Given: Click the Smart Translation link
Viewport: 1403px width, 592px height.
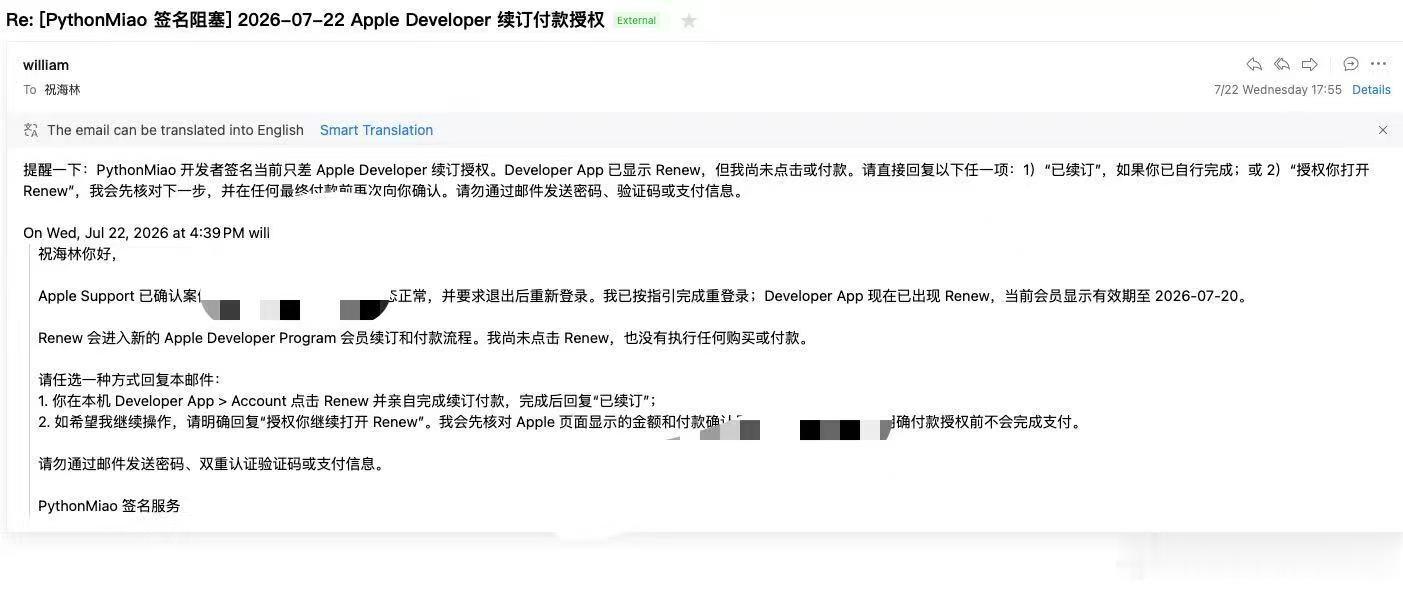Looking at the screenshot, I should 376,130.
